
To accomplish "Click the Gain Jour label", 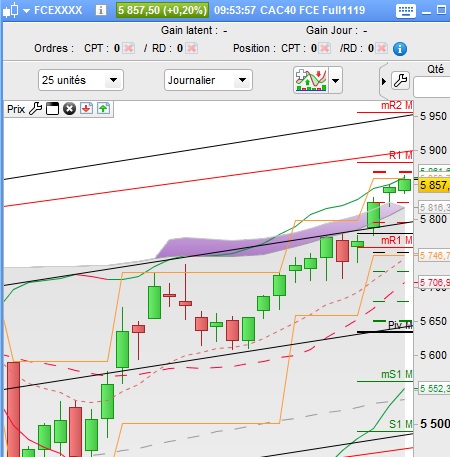I will pos(332,30).
